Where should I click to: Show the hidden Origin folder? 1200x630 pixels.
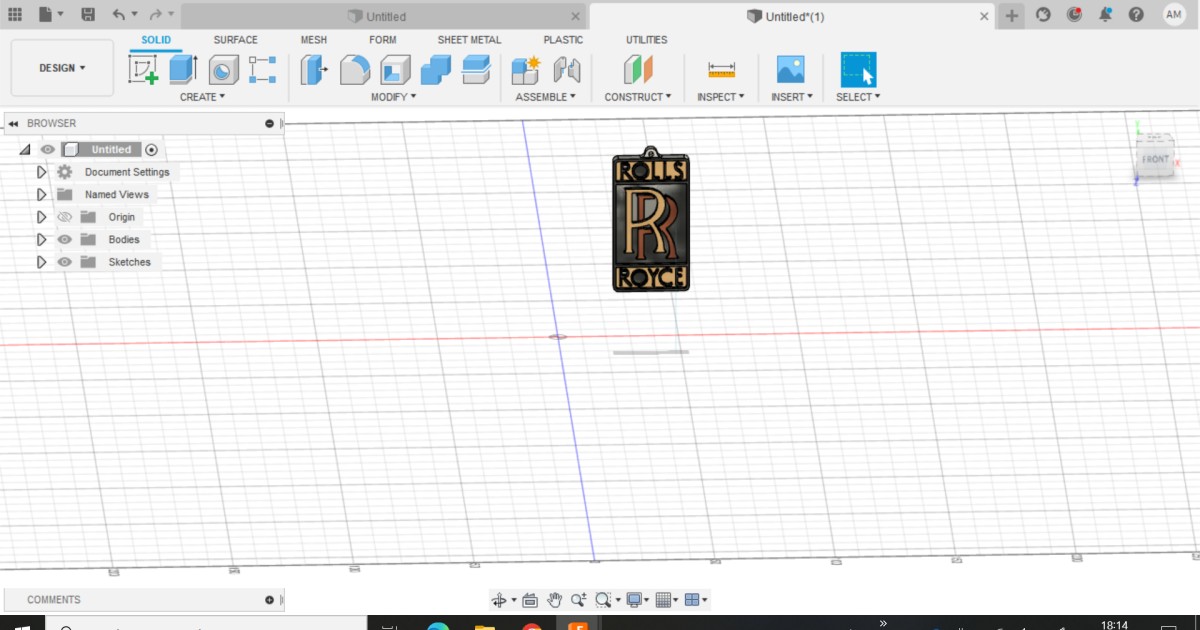[65, 217]
